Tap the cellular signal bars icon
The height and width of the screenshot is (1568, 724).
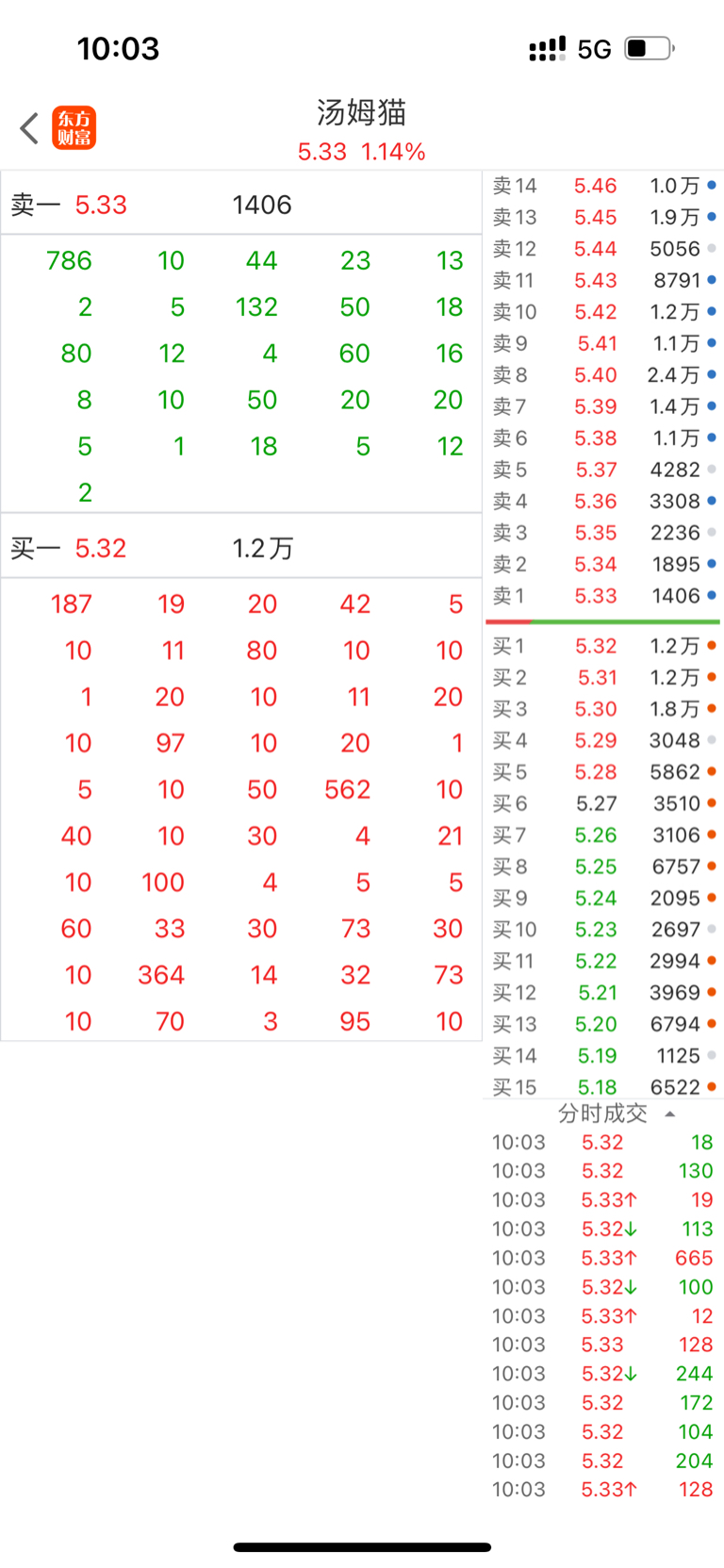(x=548, y=49)
